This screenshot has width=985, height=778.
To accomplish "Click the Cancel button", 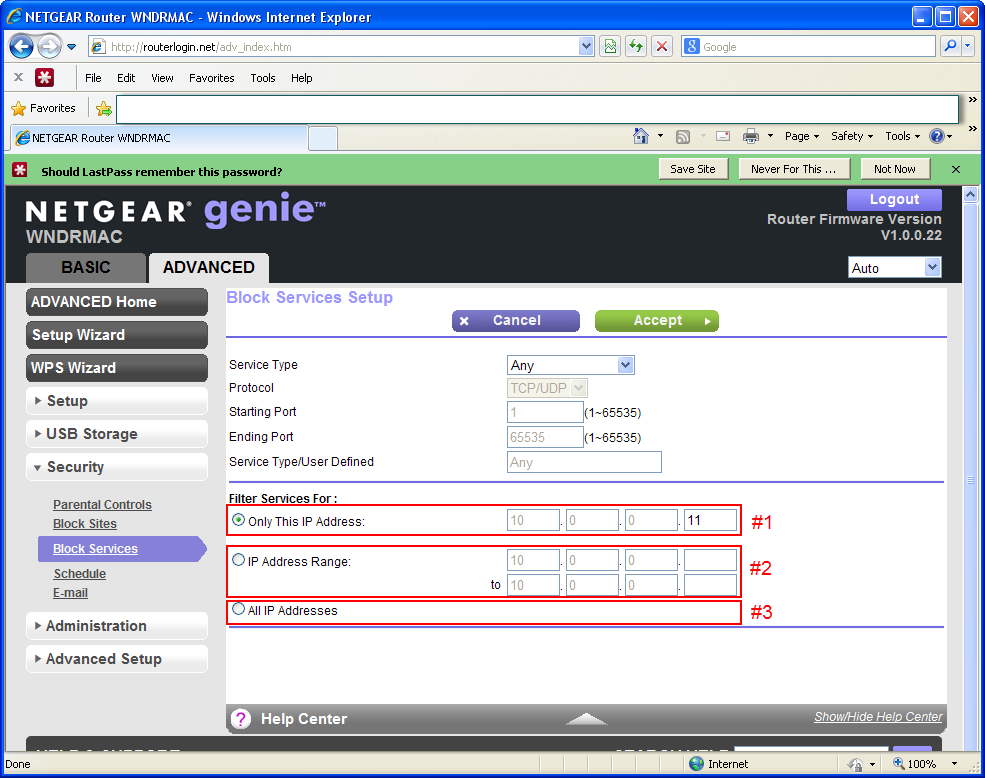I will [x=516, y=321].
